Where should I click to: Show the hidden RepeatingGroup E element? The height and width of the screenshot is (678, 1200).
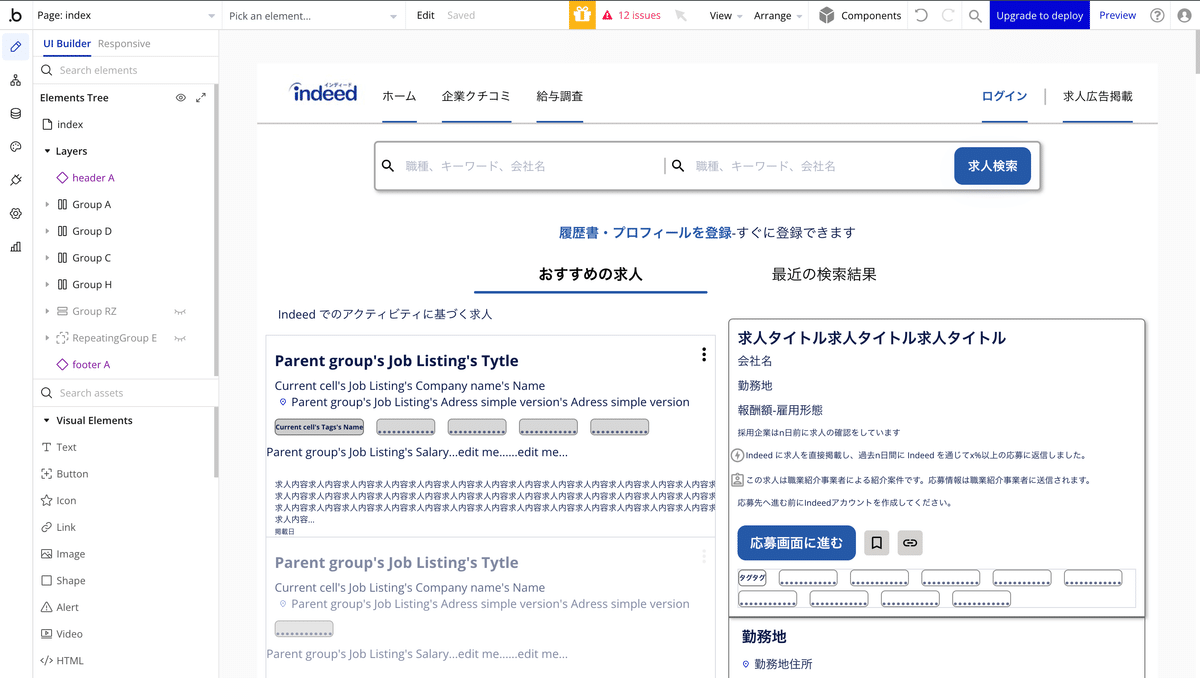coord(181,338)
